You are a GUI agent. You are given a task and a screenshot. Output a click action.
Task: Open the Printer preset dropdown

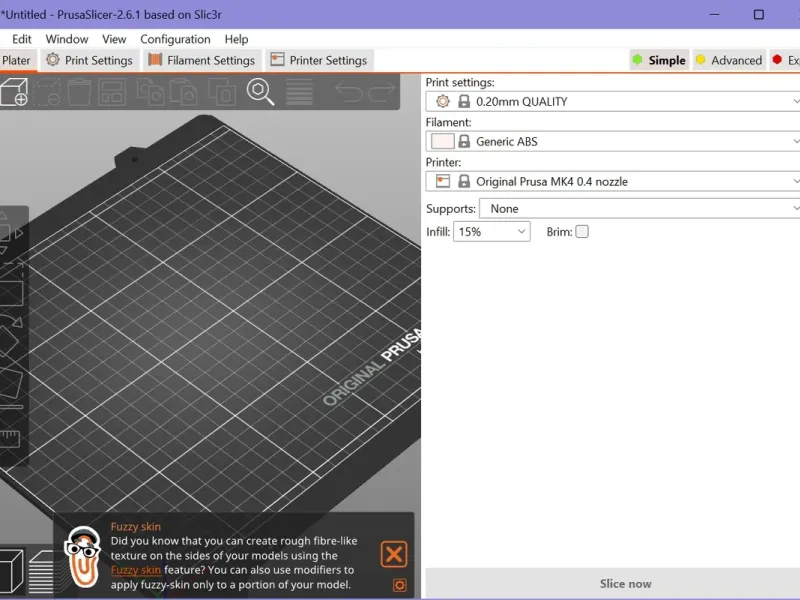click(613, 181)
